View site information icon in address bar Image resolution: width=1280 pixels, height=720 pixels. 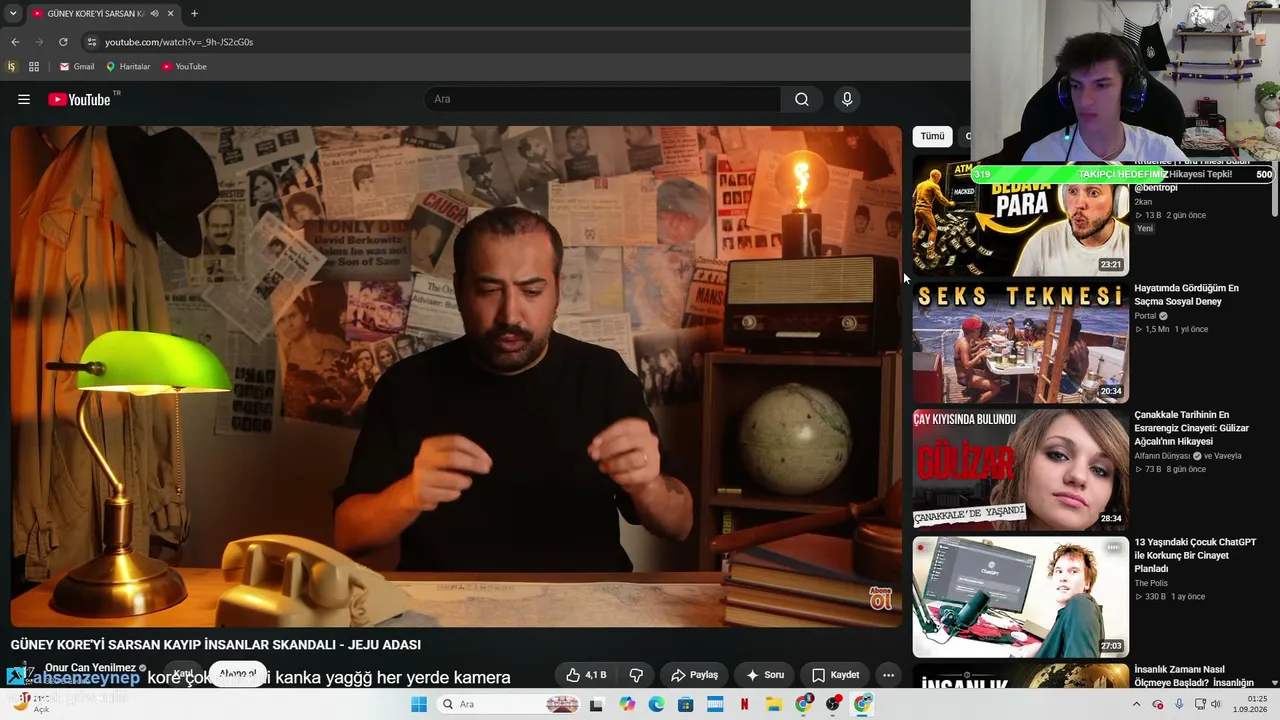pos(92,42)
